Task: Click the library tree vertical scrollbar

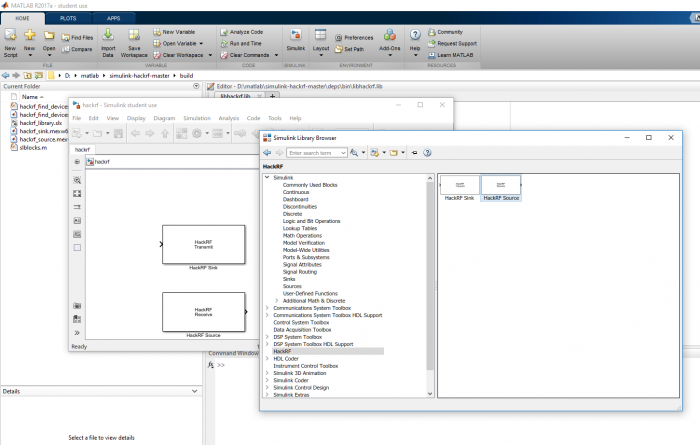Action: coord(430,276)
